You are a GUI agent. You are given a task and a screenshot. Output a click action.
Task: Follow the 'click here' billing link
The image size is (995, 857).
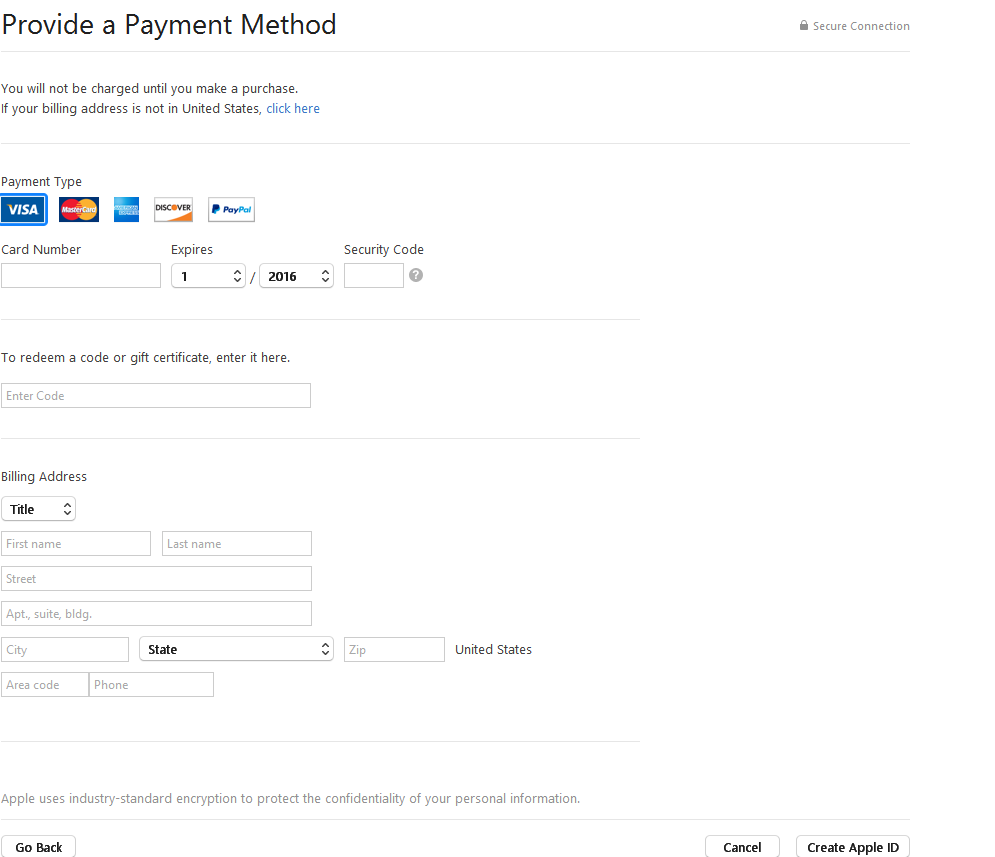tap(293, 108)
